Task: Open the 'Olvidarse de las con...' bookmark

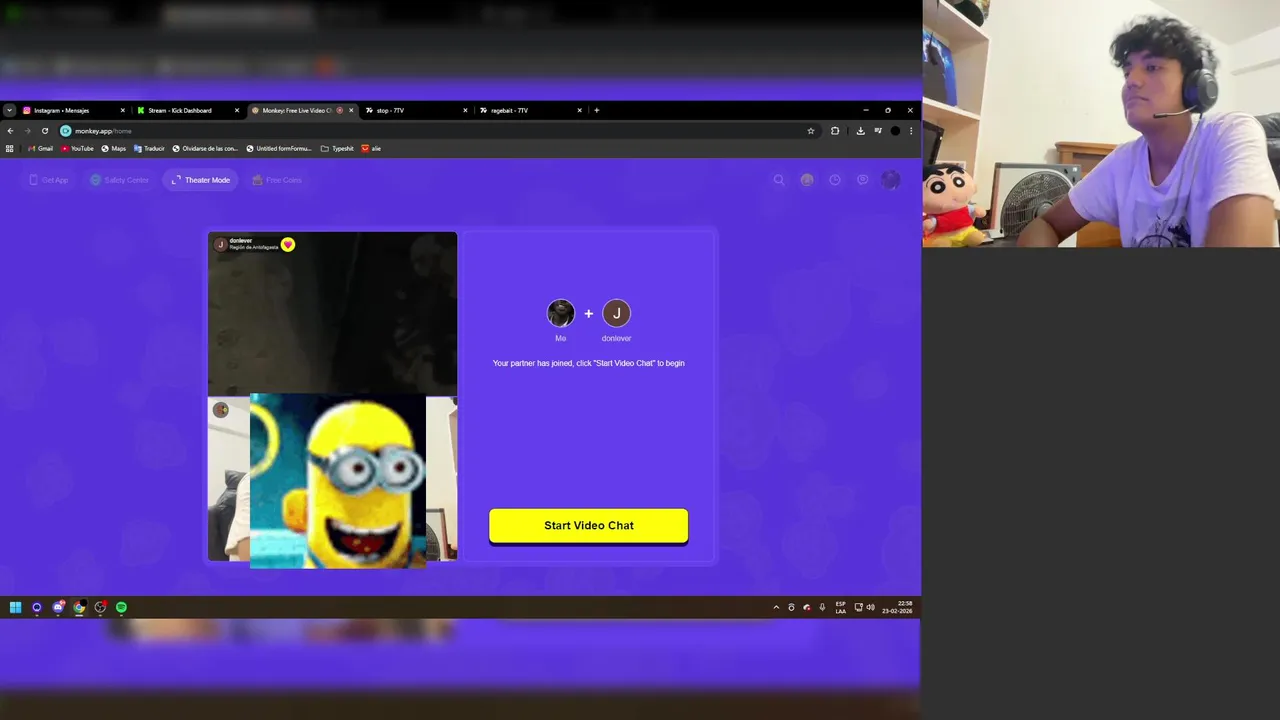Action: [205, 148]
